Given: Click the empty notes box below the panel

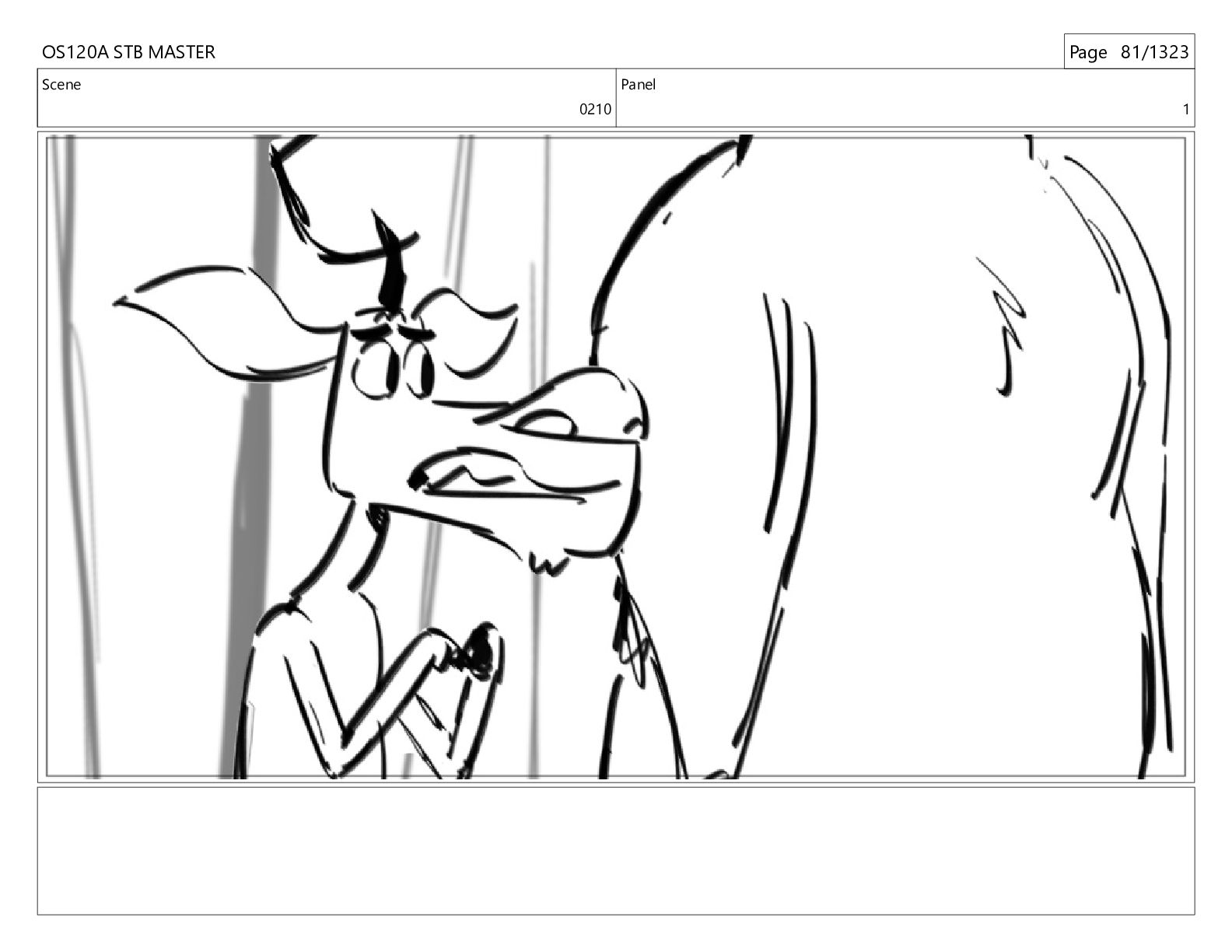Looking at the screenshot, I should click(x=616, y=851).
